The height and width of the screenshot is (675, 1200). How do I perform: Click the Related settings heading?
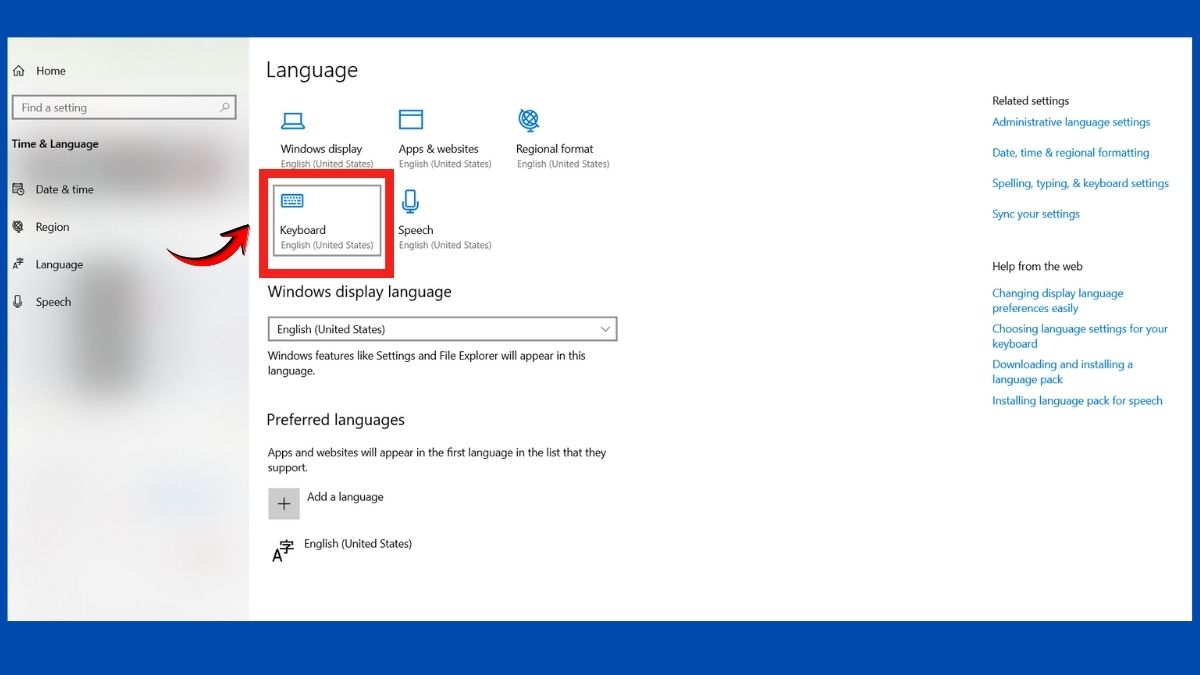[x=1030, y=101]
